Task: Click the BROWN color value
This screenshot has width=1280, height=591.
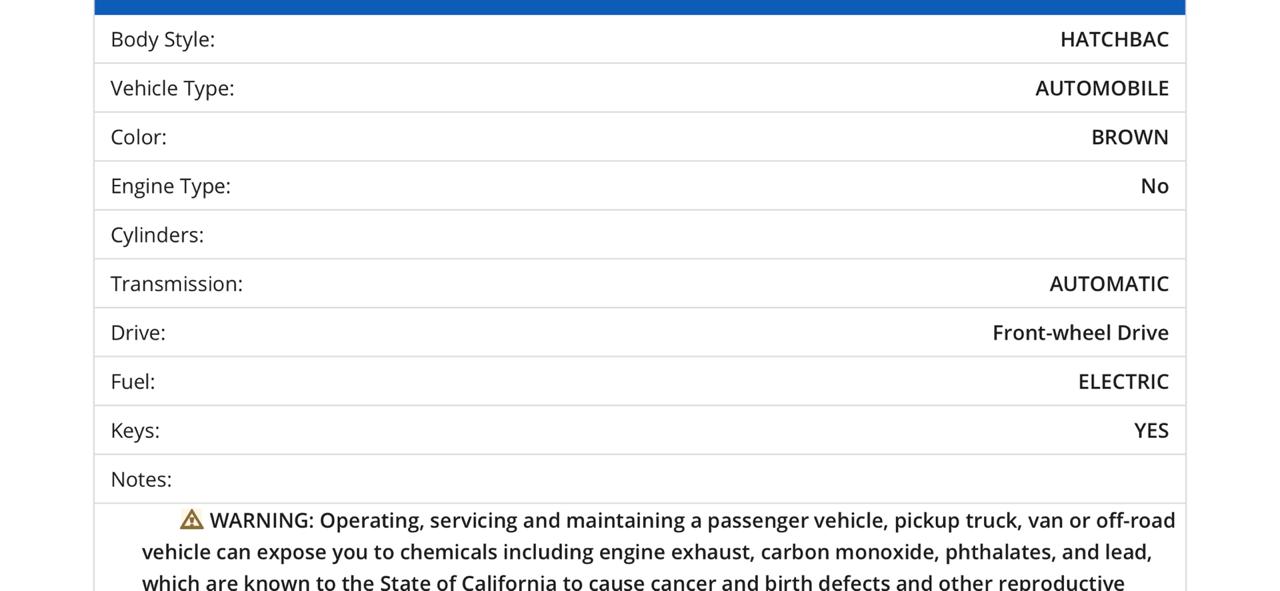Action: (x=1130, y=137)
